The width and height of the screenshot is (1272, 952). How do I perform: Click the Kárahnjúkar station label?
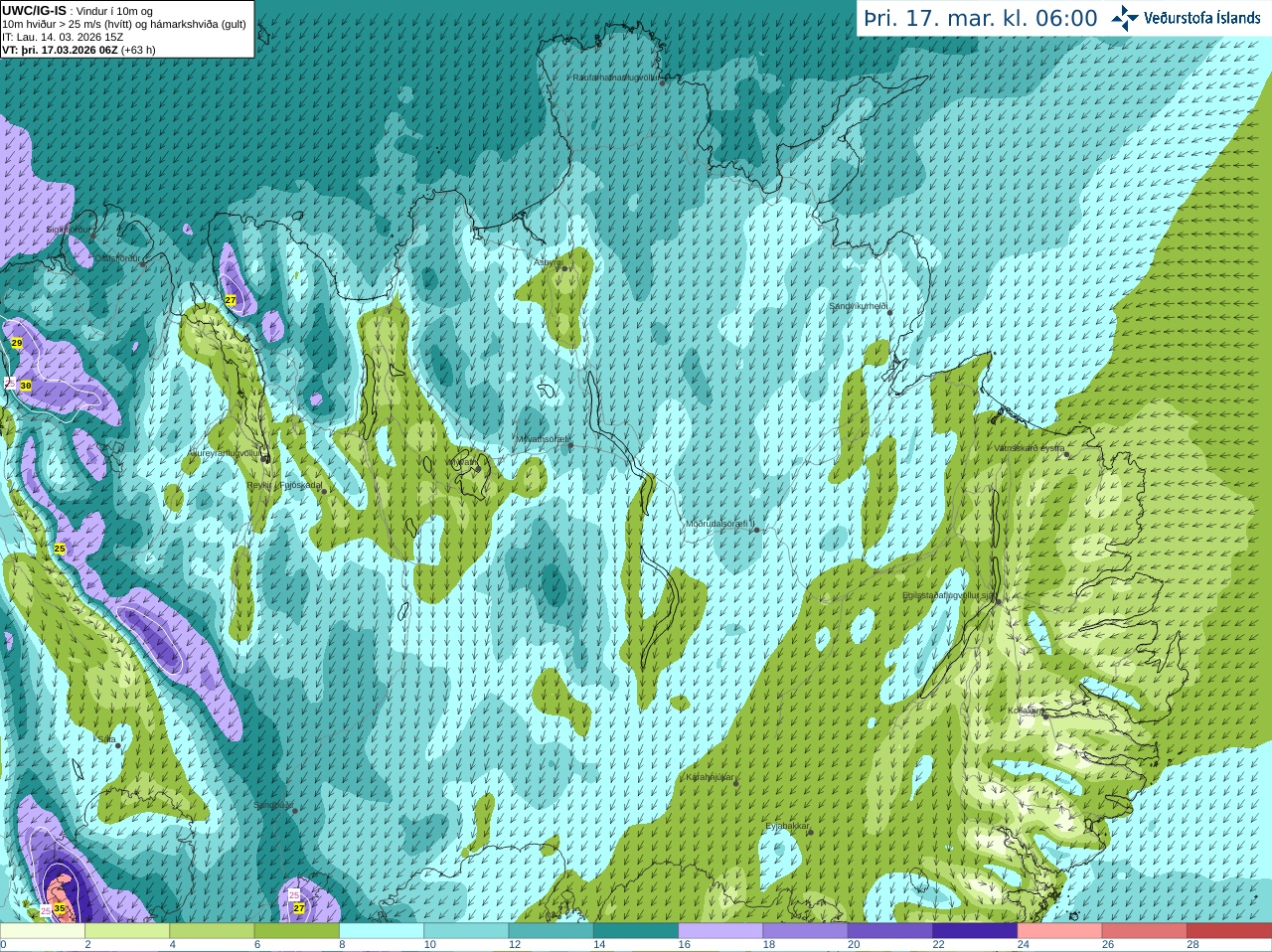(711, 777)
